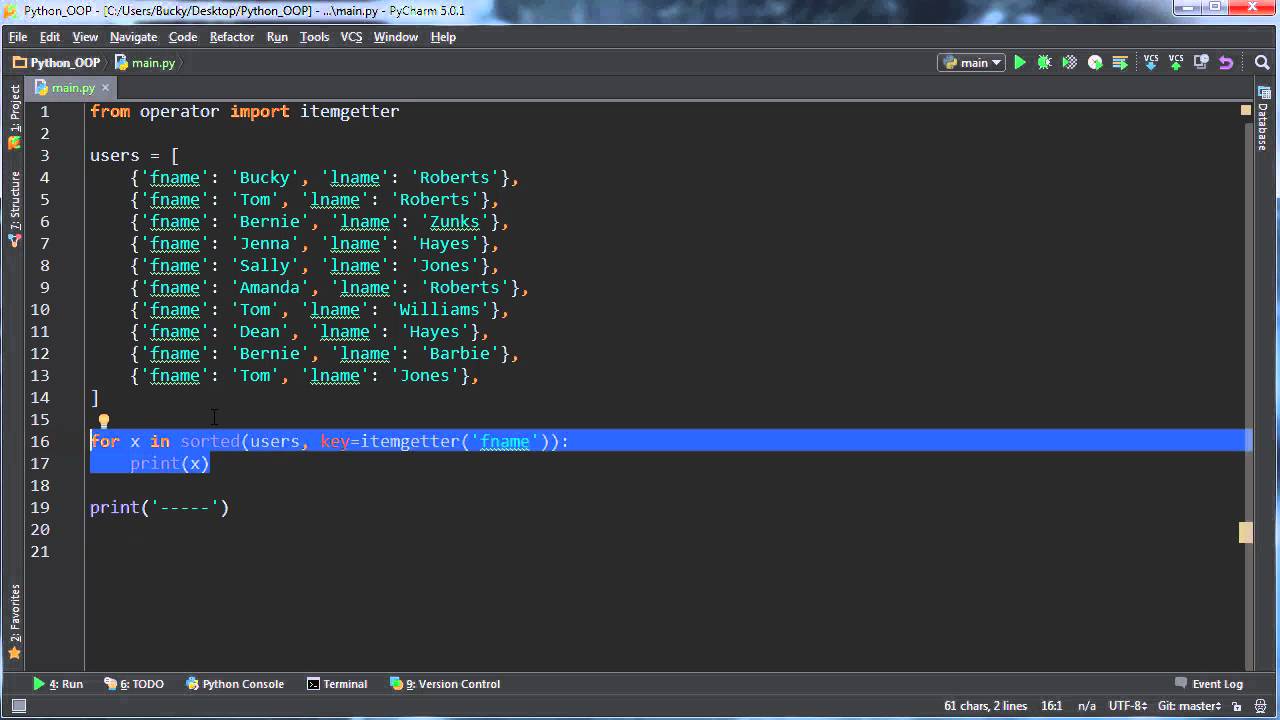The width and height of the screenshot is (1280, 720).
Task: Show VCS history clock icon
Action: 1201,62
